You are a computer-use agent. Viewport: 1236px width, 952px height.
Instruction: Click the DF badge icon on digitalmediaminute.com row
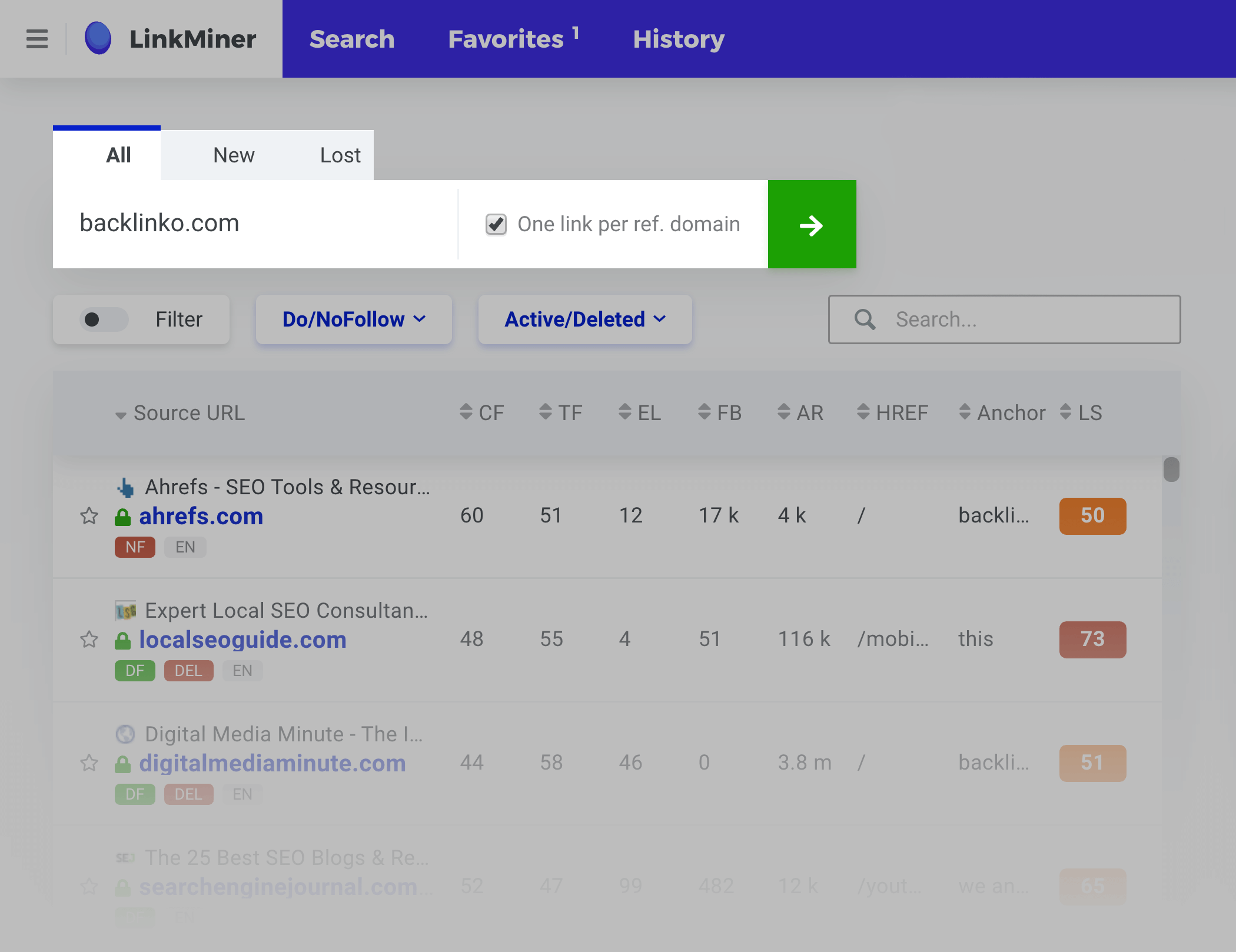point(133,793)
